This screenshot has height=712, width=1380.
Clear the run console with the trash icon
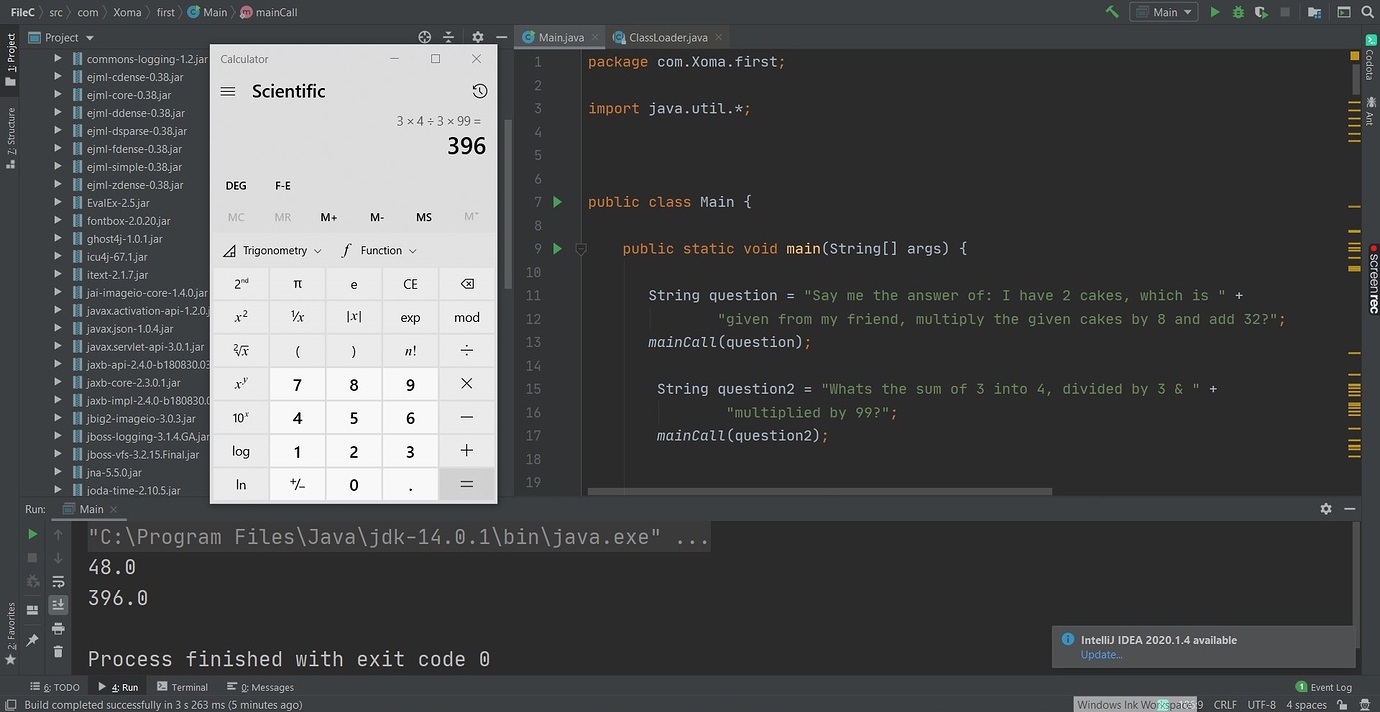coord(58,652)
